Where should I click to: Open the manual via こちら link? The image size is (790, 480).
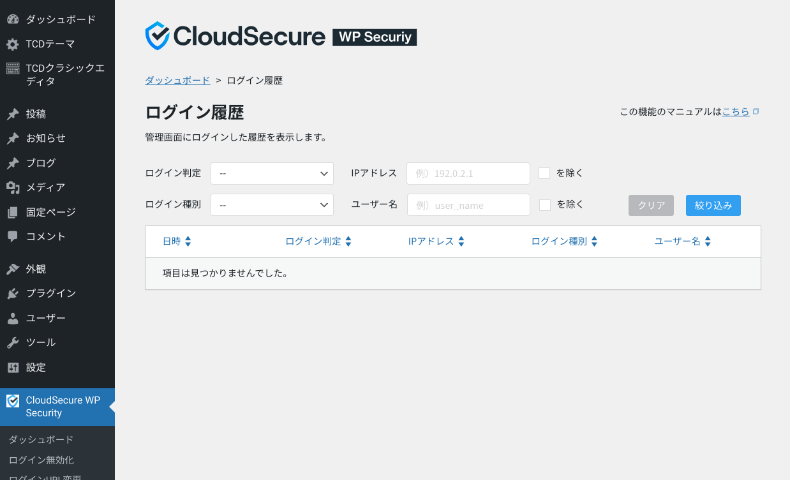point(736,112)
